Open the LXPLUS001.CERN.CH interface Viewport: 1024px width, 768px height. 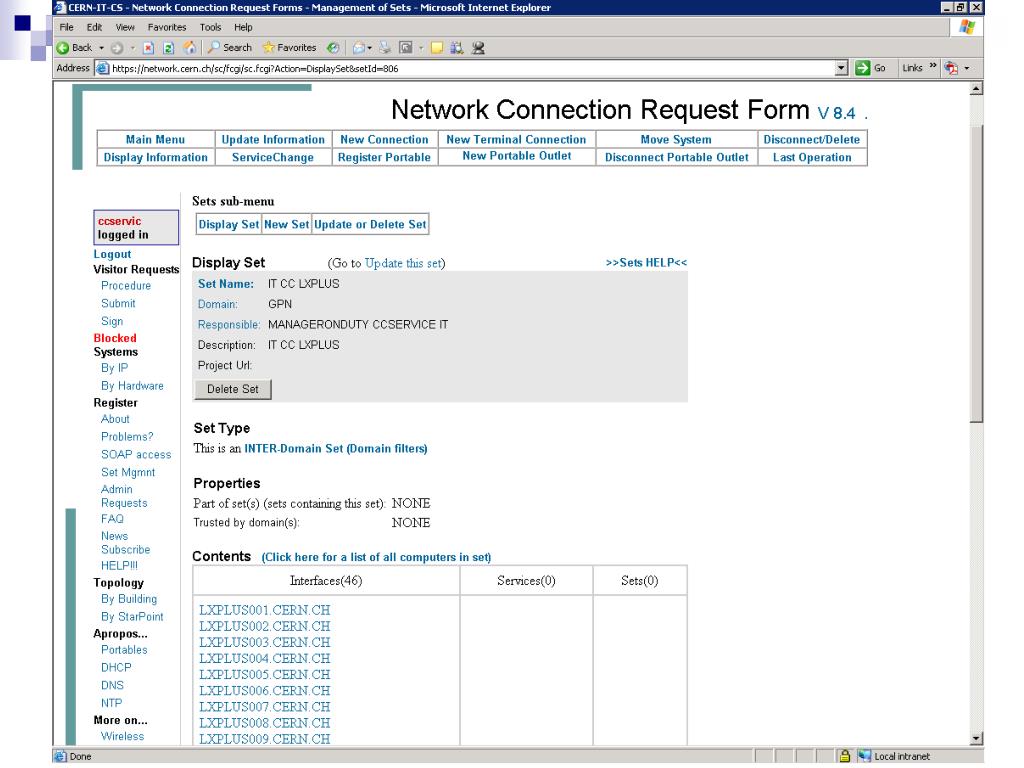264,610
